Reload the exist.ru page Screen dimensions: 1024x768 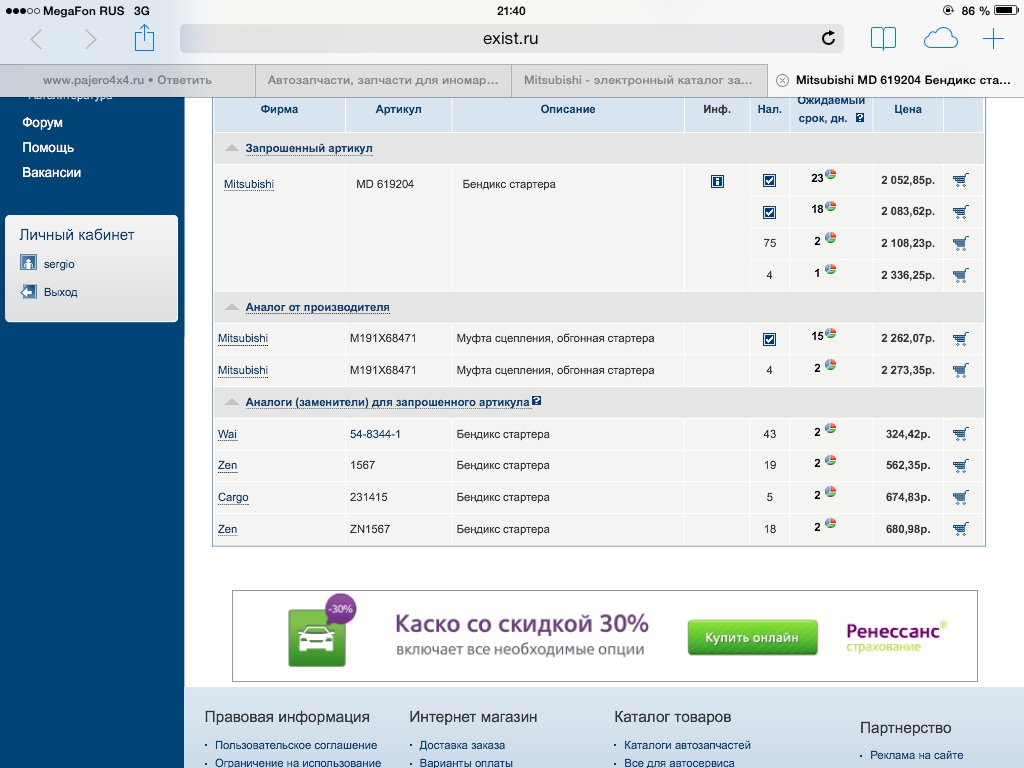[828, 39]
